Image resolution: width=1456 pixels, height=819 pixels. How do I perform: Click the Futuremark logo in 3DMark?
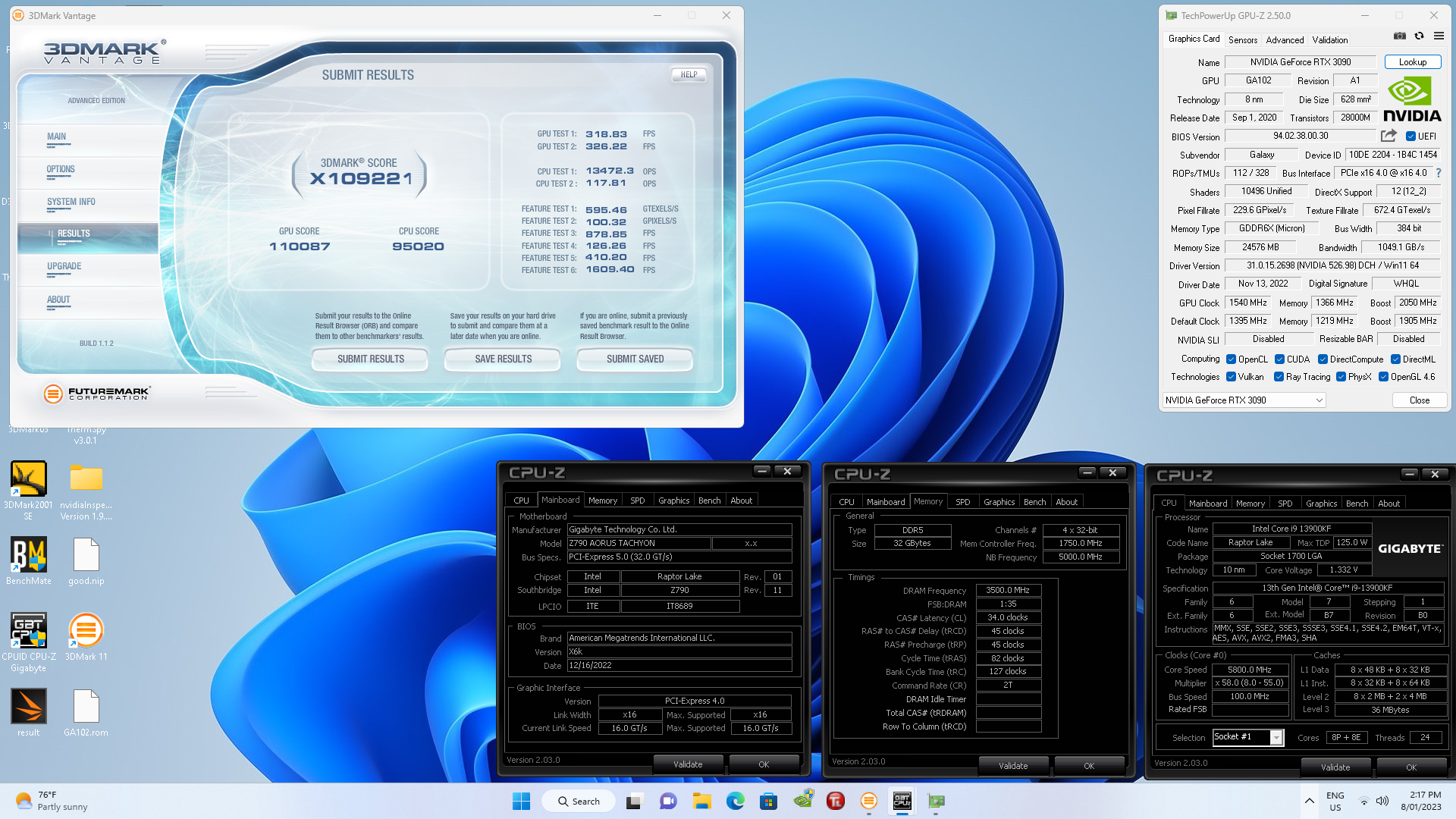[x=96, y=393]
